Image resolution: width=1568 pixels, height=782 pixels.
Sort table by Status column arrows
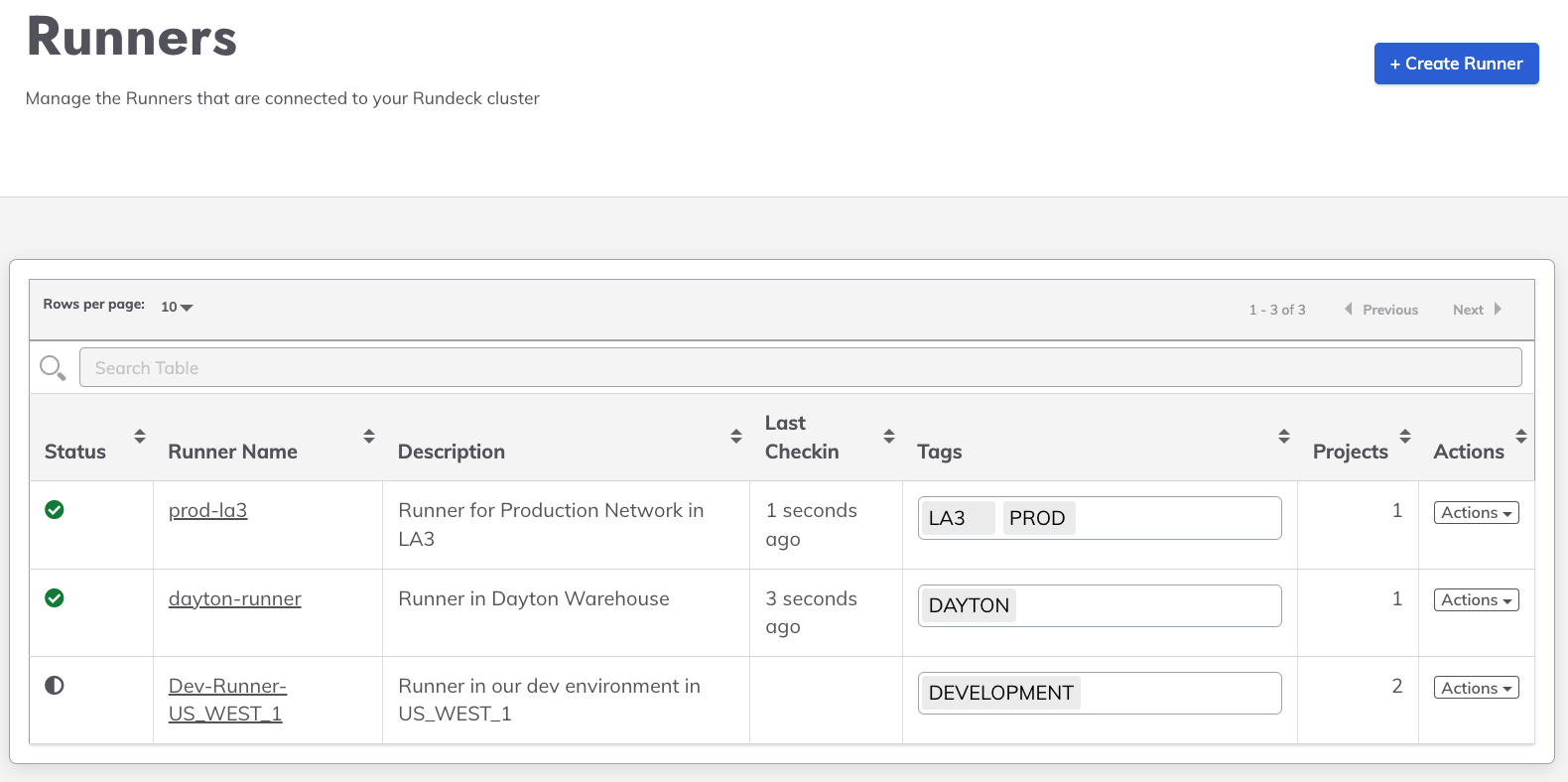click(140, 437)
